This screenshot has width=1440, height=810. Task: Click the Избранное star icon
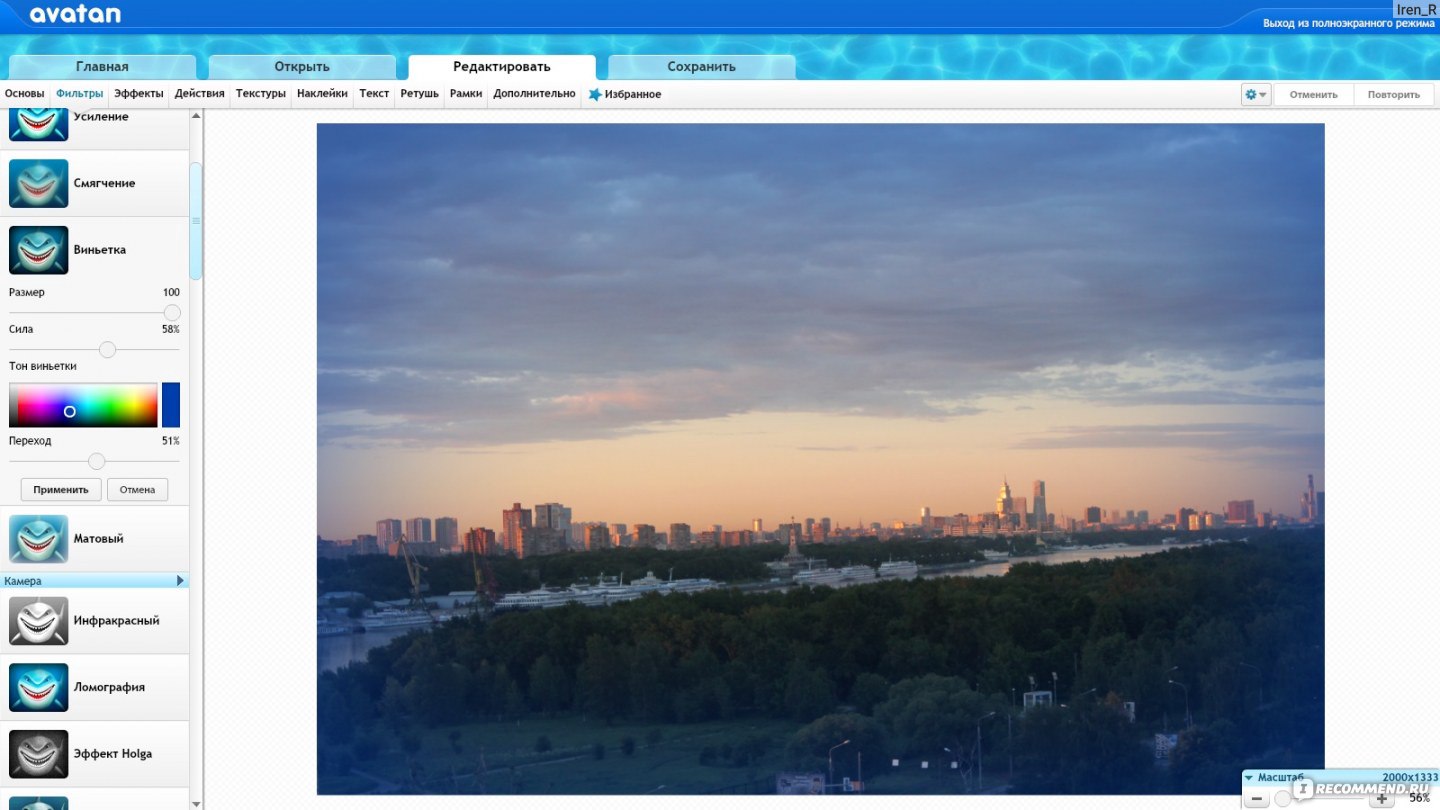(595, 94)
